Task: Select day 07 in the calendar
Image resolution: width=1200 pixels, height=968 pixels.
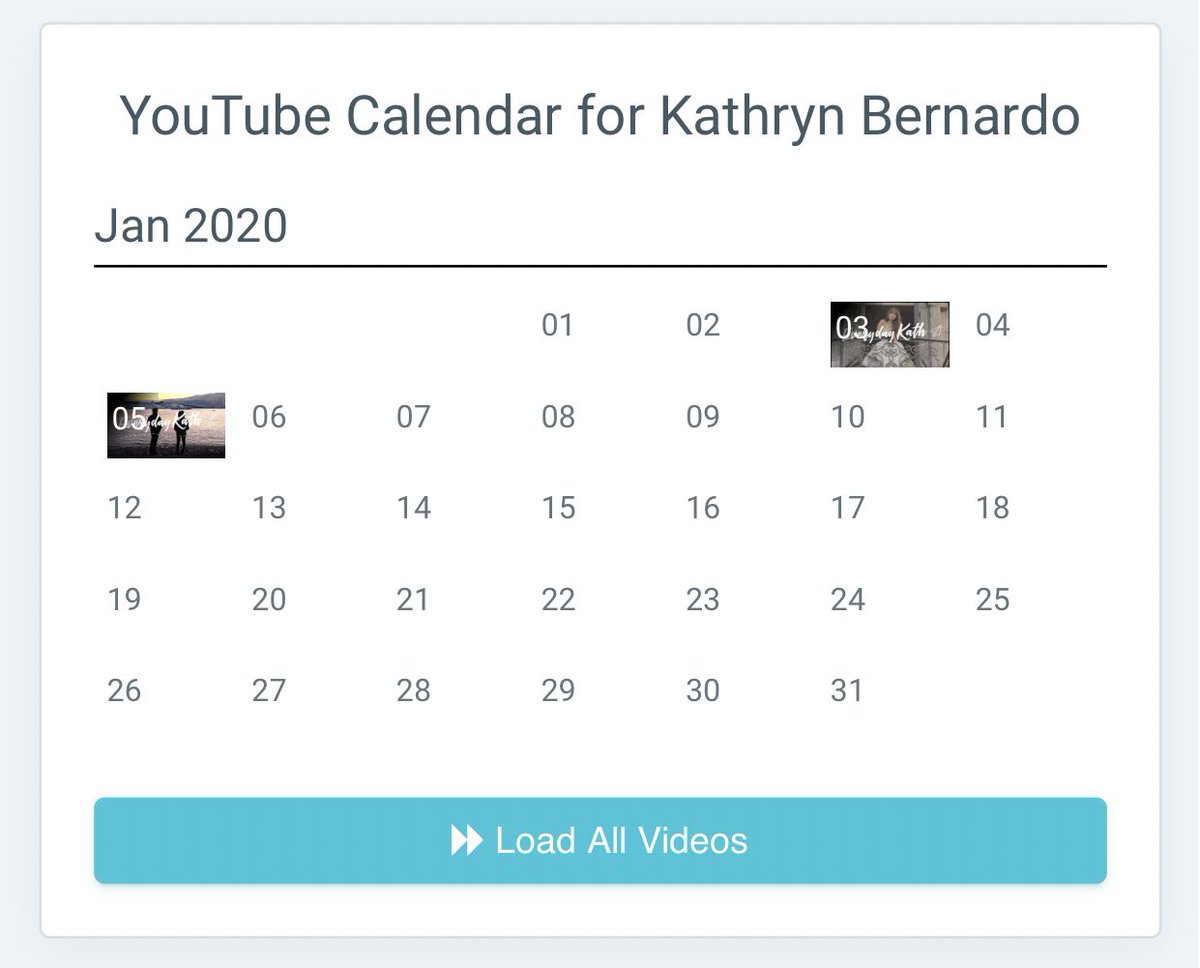Action: pyautogui.click(x=413, y=416)
